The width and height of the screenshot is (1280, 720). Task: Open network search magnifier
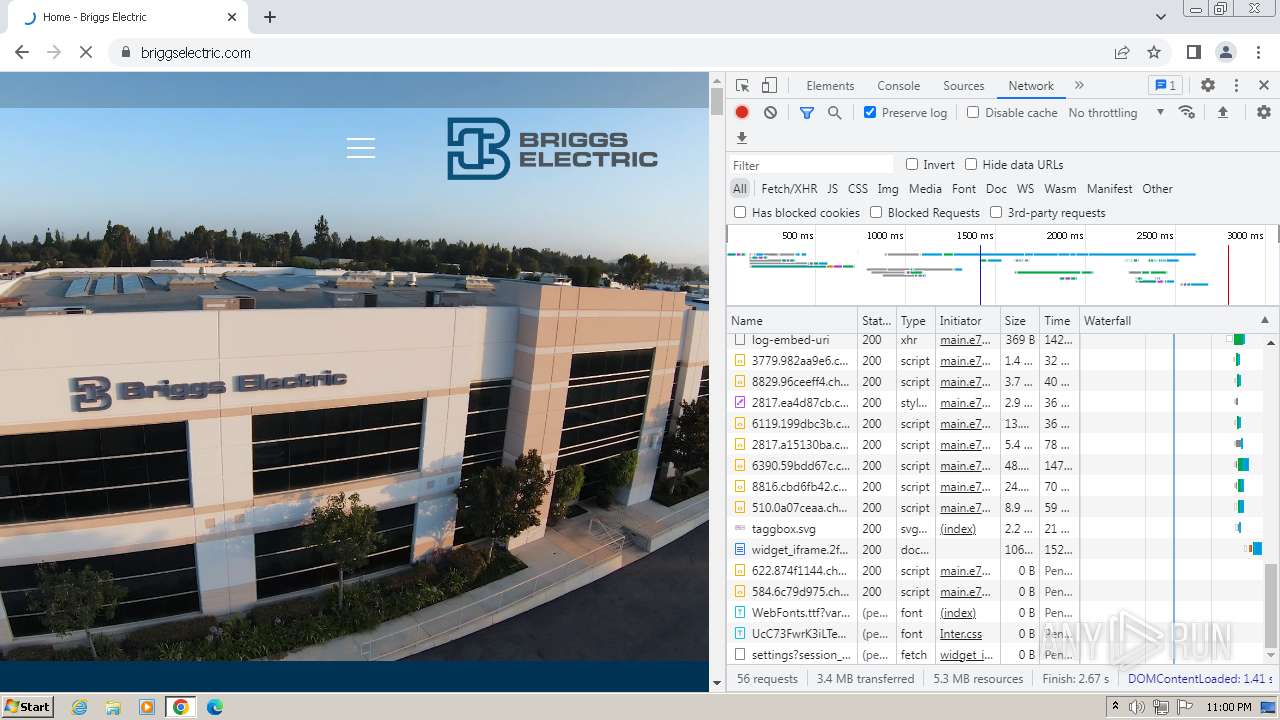click(835, 113)
